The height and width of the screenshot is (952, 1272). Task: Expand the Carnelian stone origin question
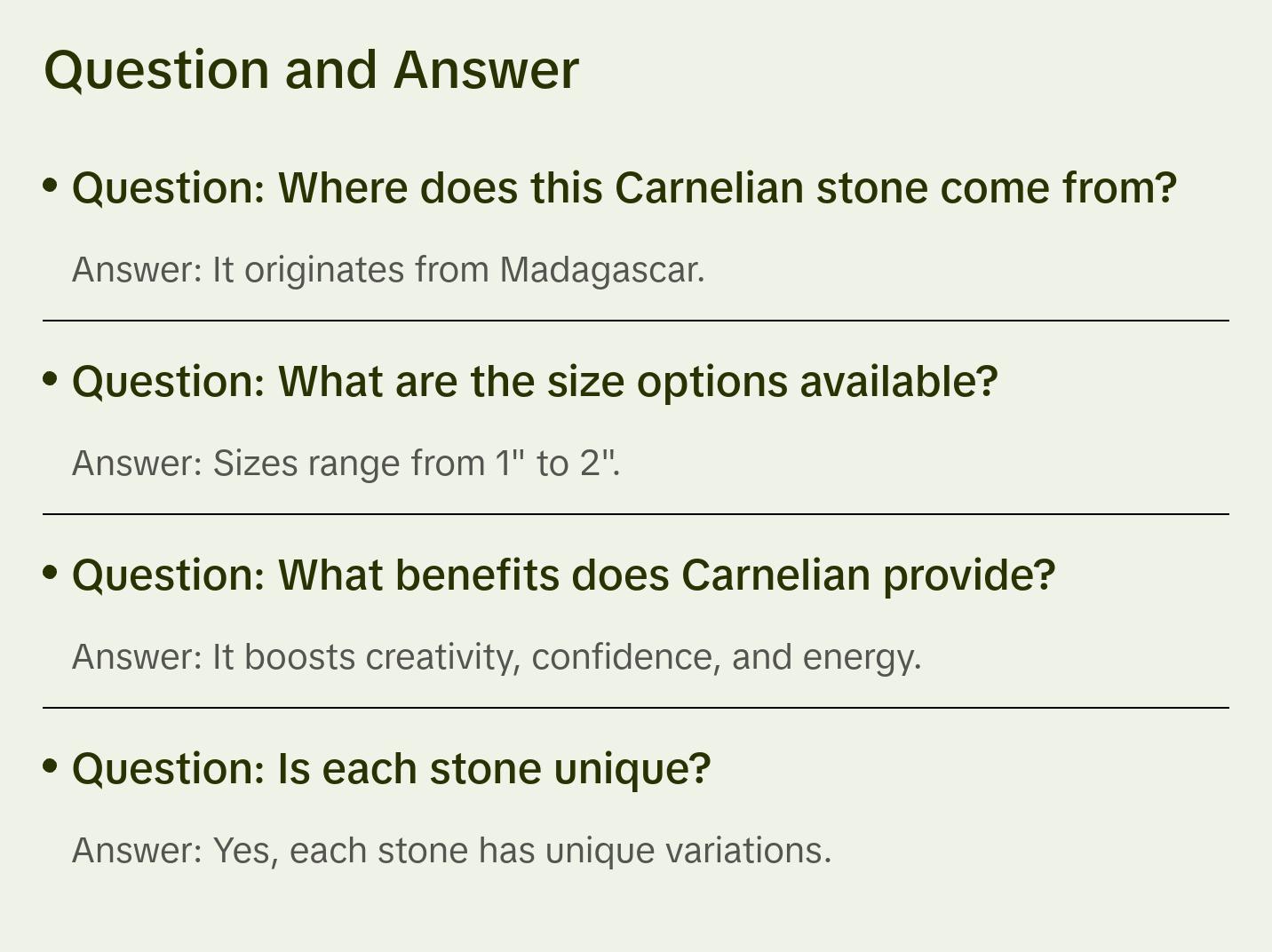coord(624,188)
